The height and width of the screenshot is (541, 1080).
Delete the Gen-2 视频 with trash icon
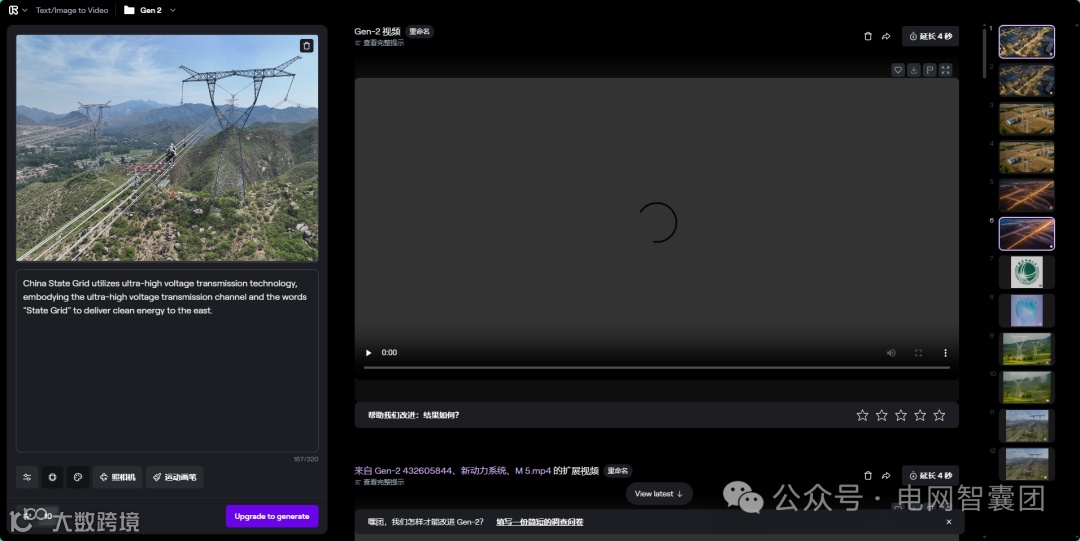(x=868, y=36)
